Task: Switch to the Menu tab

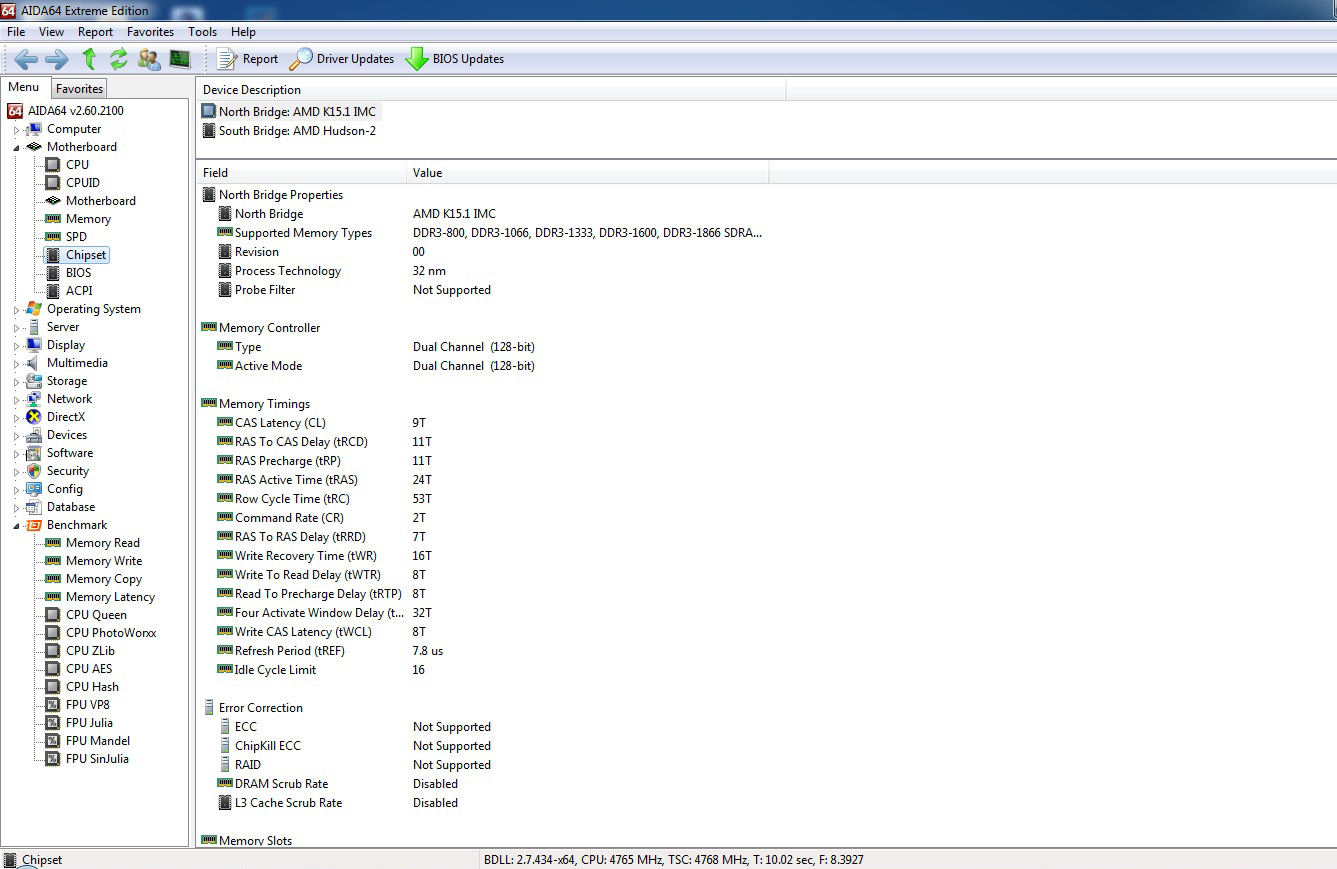Action: (x=24, y=87)
